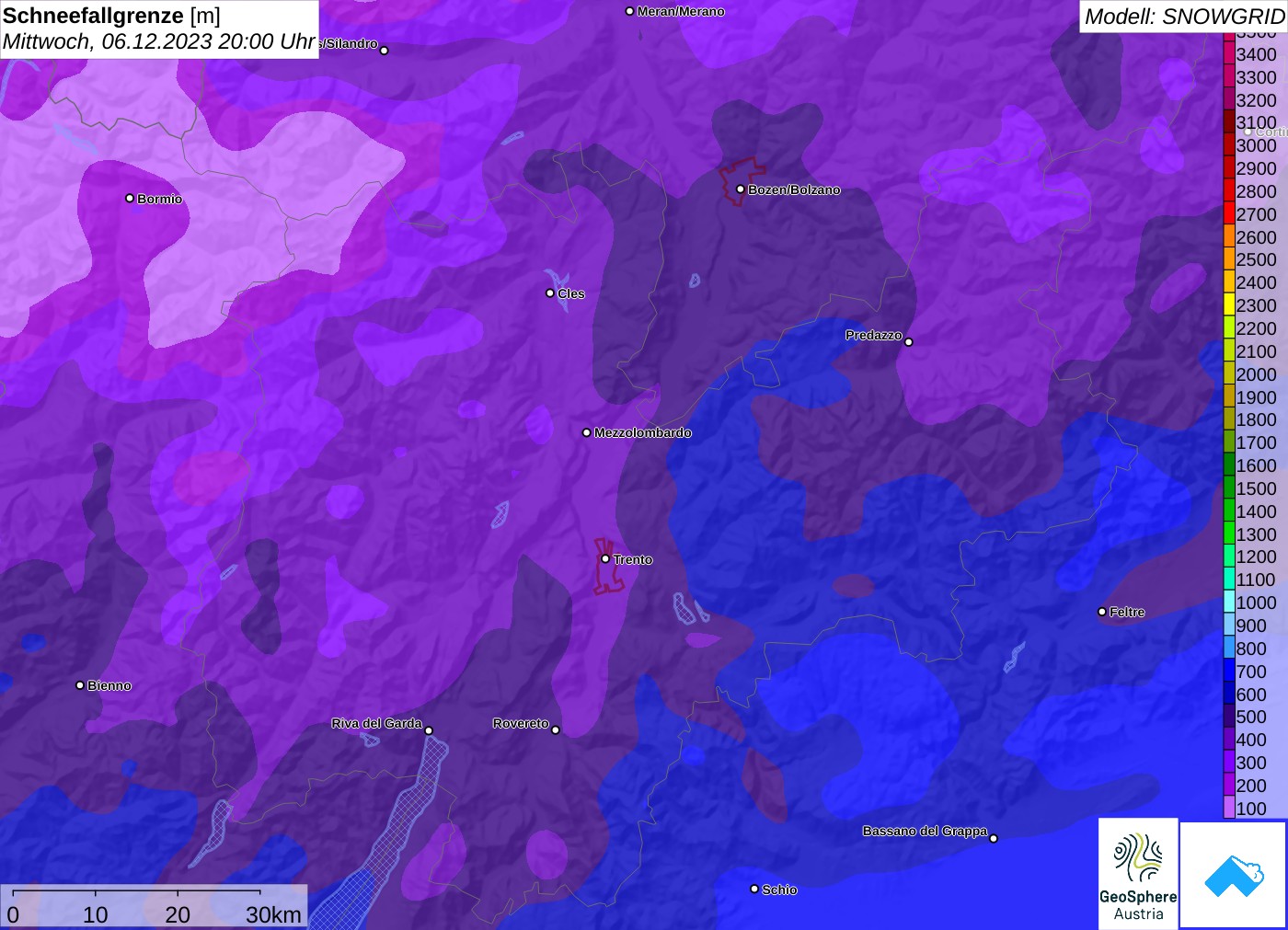Click the blue snow cloud house logo

[1235, 875]
